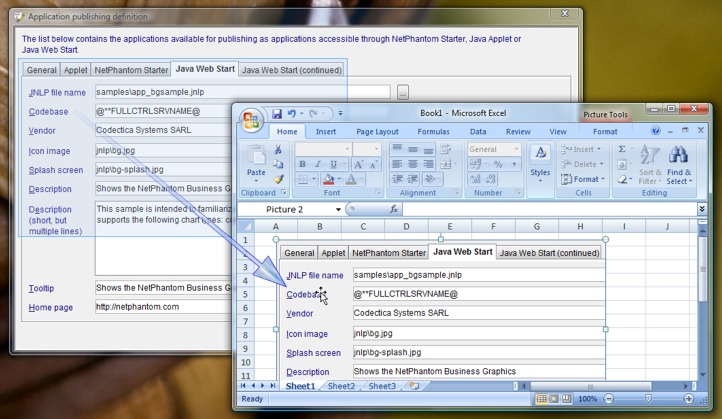Open the Formulas ribbon tab

(x=433, y=132)
